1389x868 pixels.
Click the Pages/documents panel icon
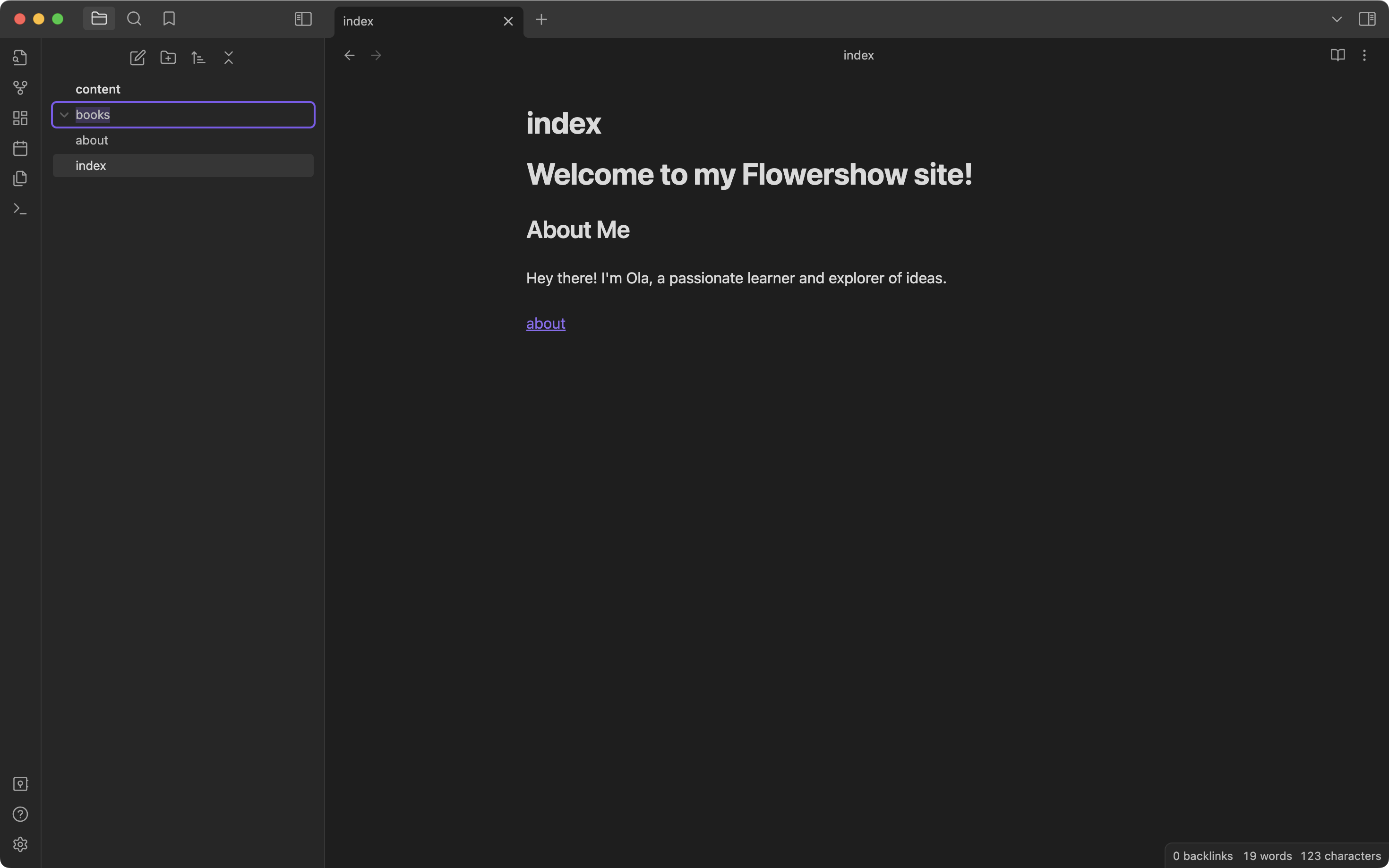pyautogui.click(x=20, y=179)
